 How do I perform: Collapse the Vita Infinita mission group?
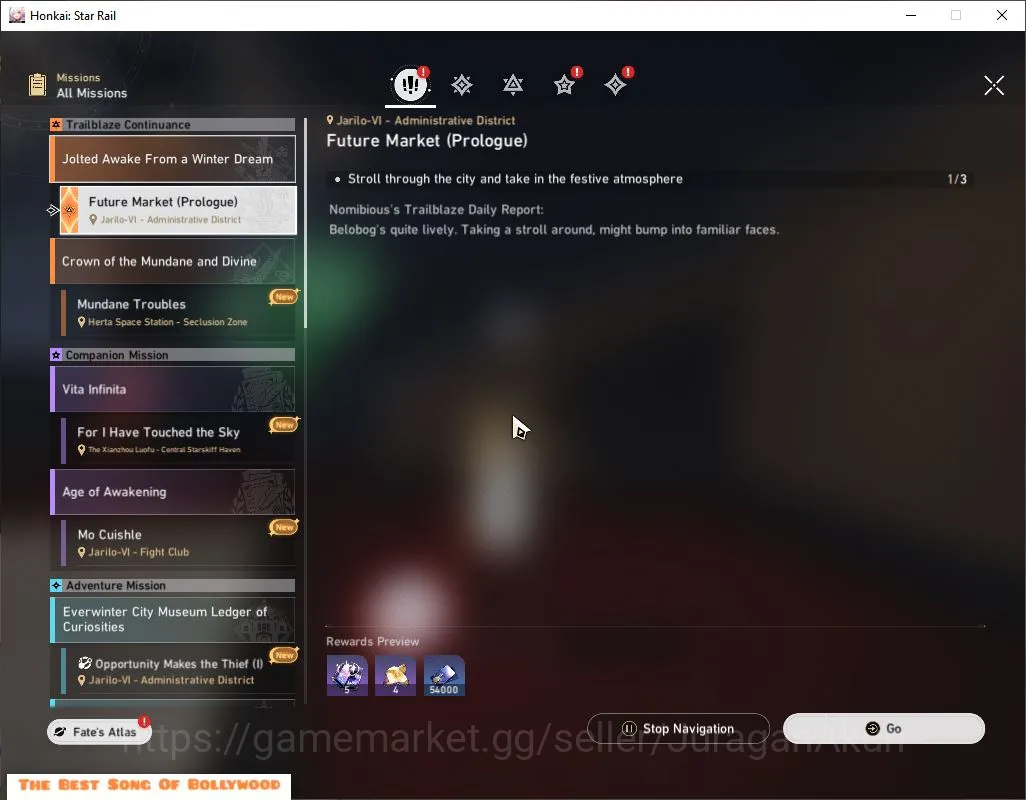pos(173,389)
